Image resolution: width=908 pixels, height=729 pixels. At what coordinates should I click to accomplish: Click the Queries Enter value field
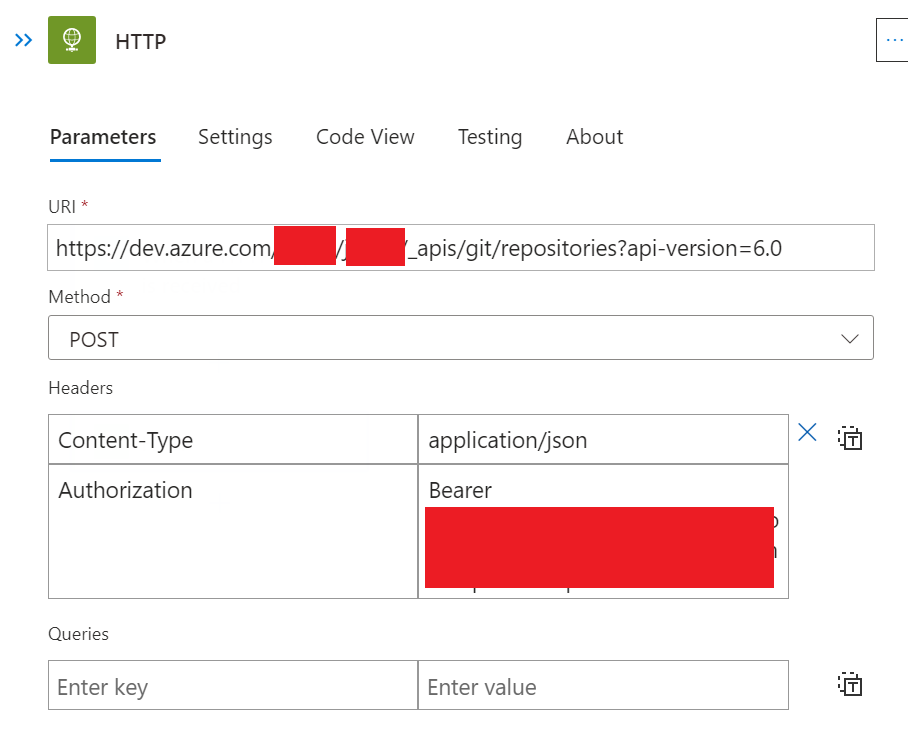(603, 685)
